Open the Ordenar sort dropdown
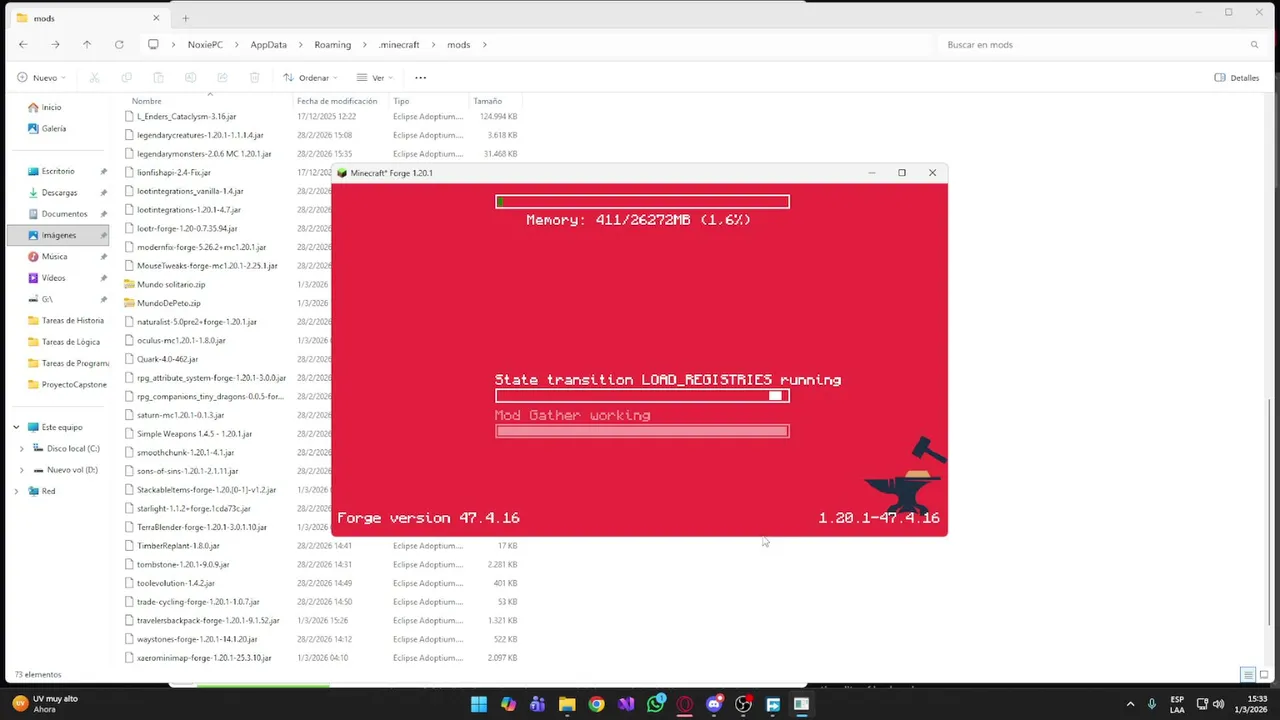Image resolution: width=1280 pixels, height=720 pixels. point(310,78)
